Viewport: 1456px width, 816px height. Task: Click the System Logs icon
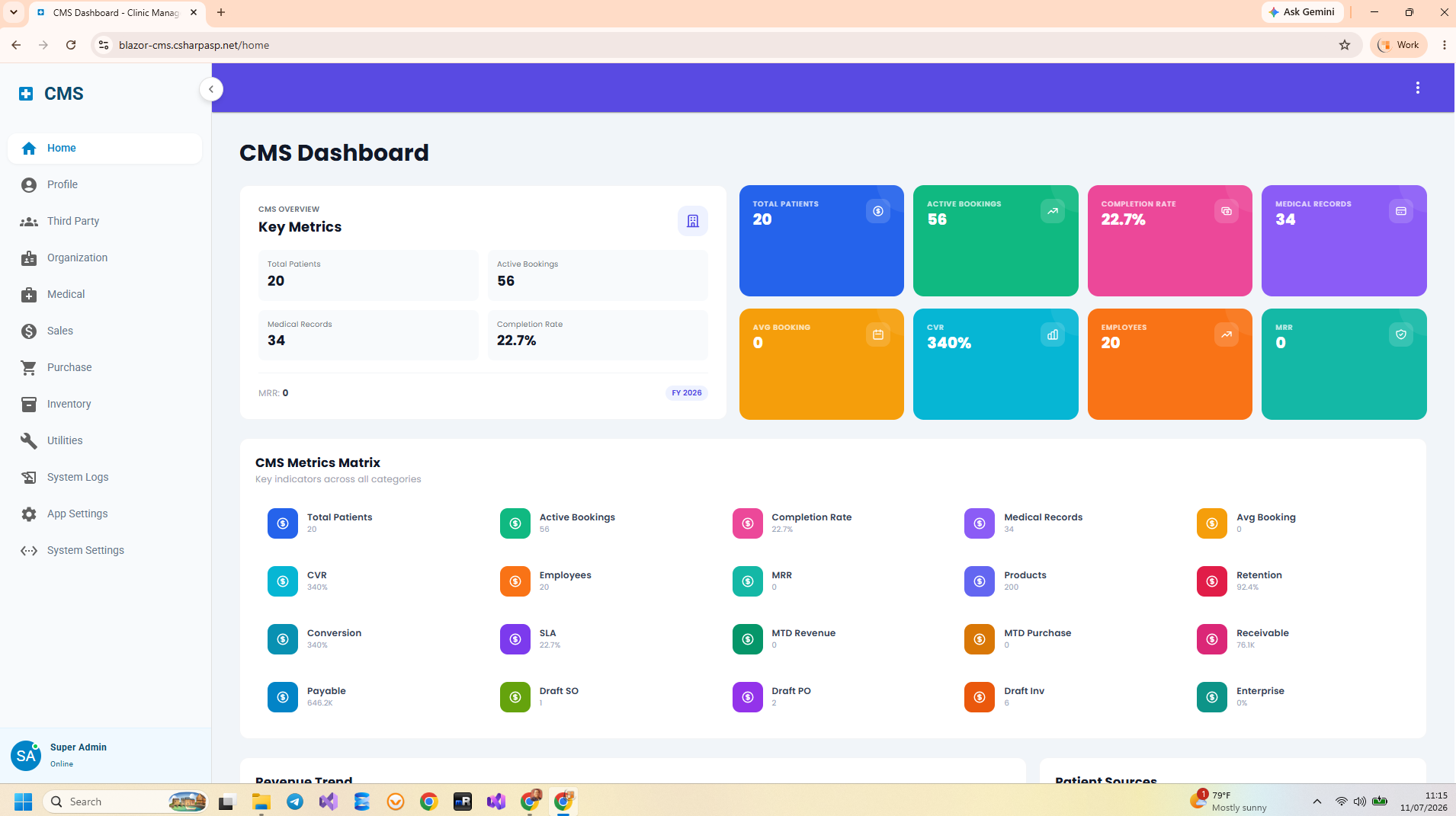tap(29, 477)
